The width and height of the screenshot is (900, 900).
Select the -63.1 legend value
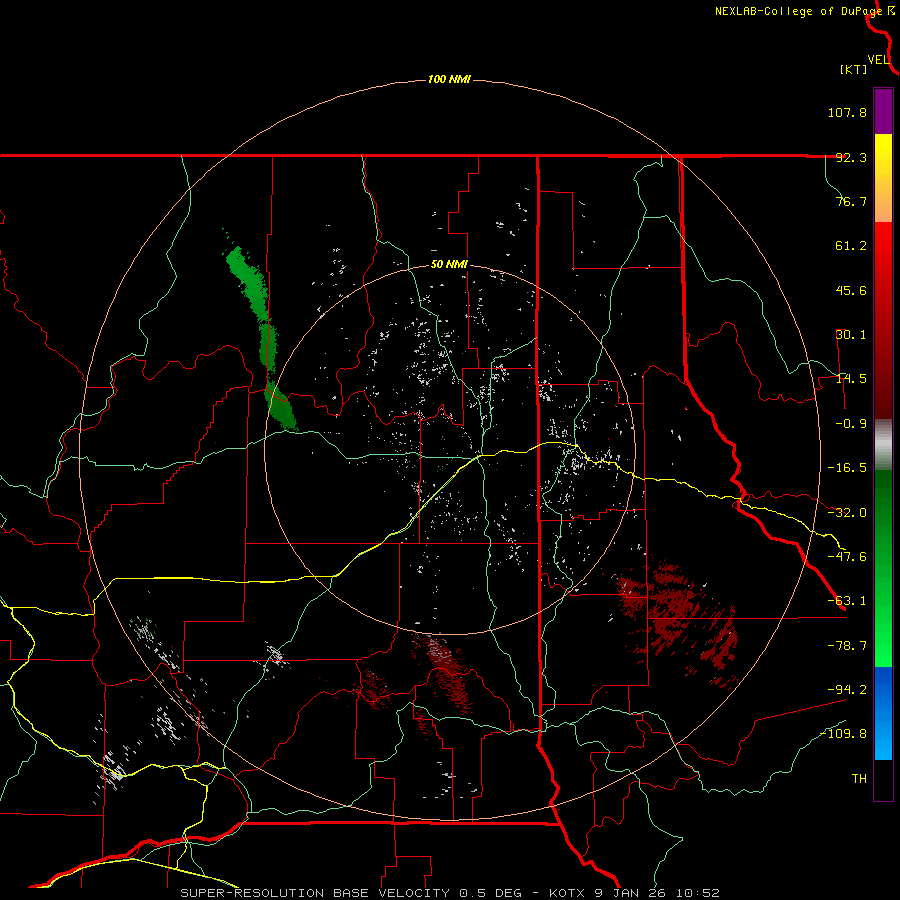click(x=847, y=601)
